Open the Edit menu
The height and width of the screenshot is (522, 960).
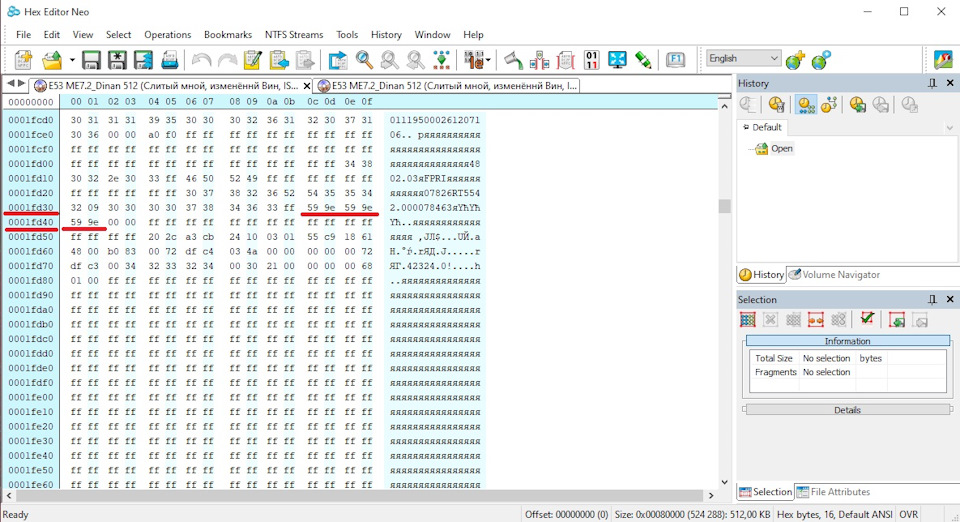click(51, 35)
